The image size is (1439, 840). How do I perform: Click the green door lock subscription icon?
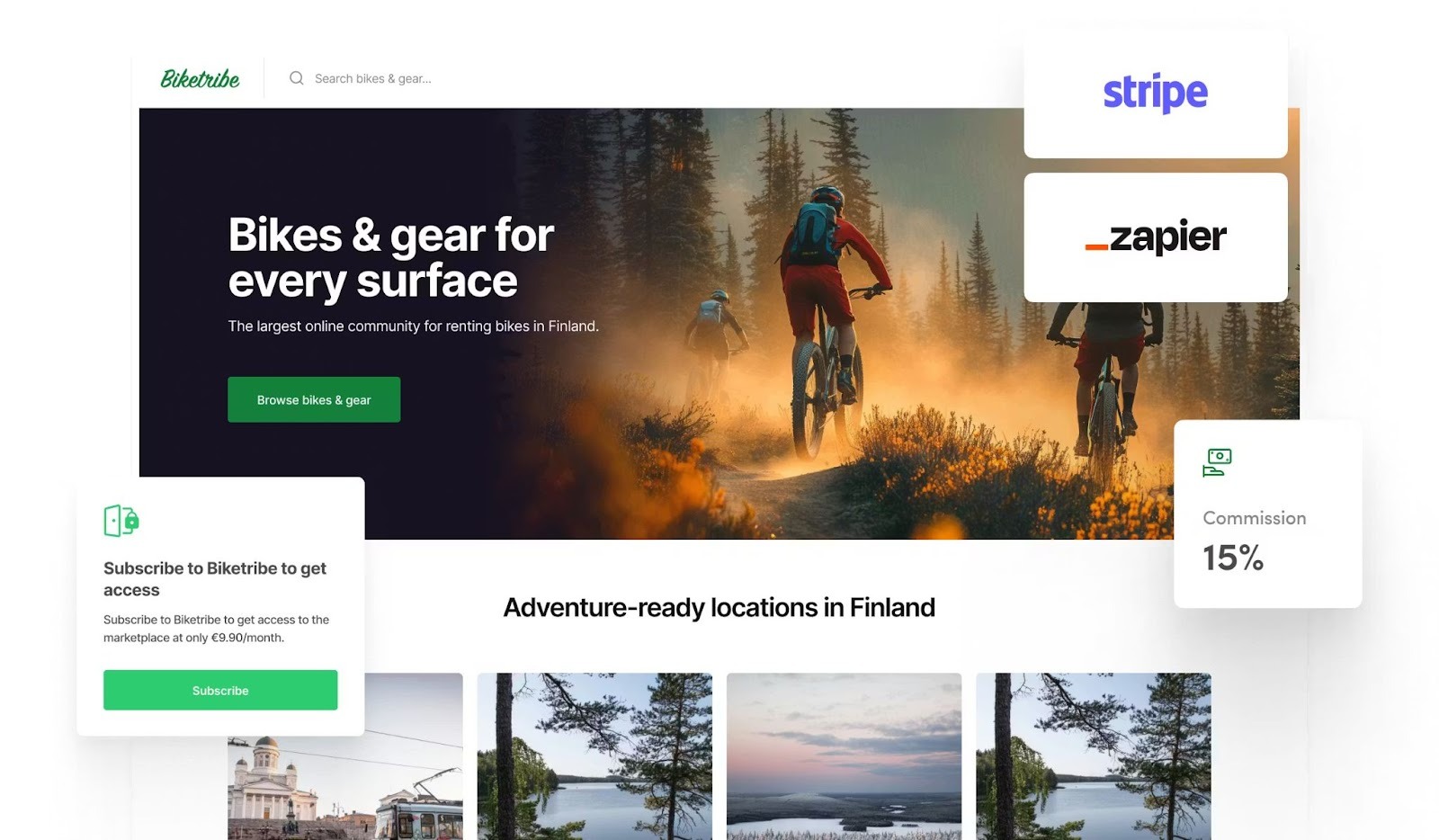(x=121, y=520)
